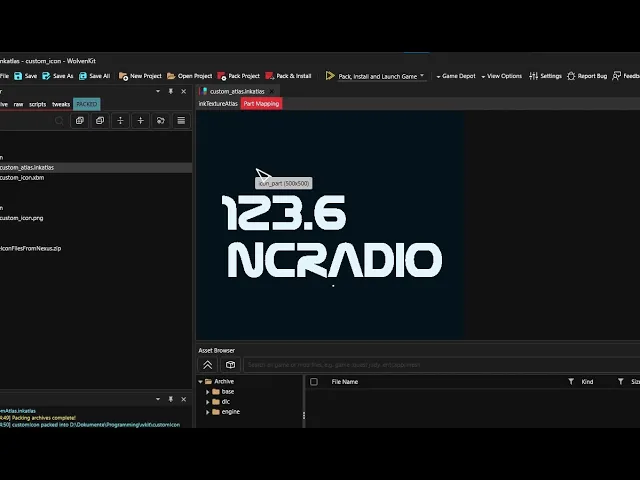
Task: Click Open Project in toolbar
Action: coord(189,76)
